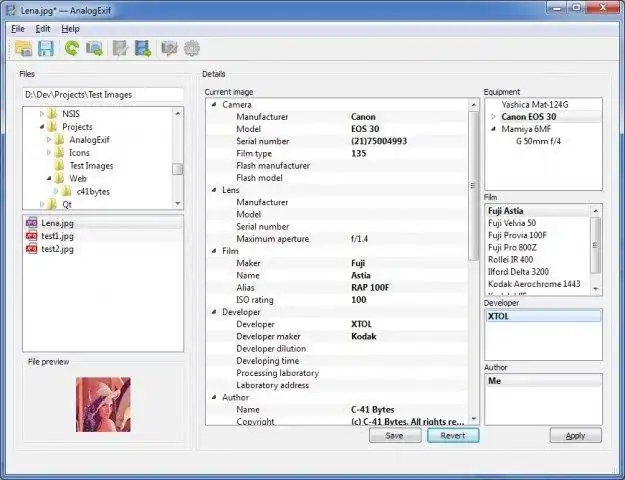Click the NSIS folder icon

click(x=52, y=114)
